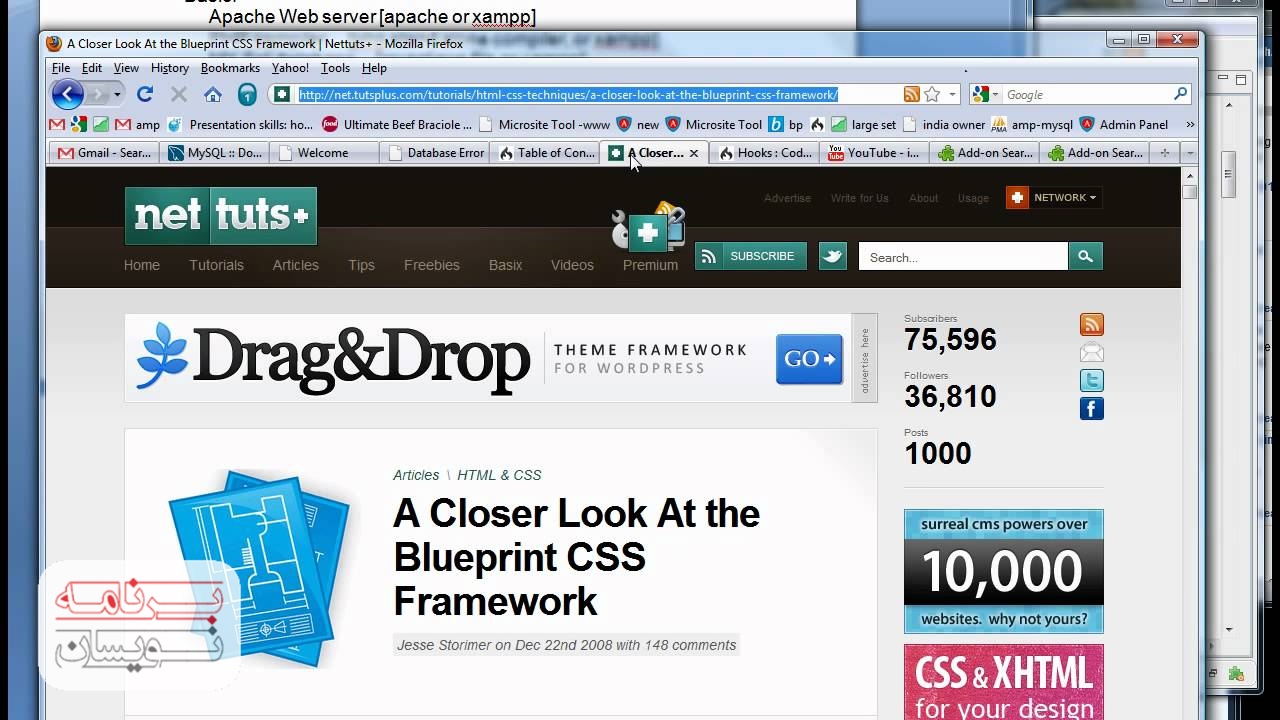Open the Facebook icon in the sidebar
This screenshot has width=1280, height=720.
pyautogui.click(x=1091, y=408)
